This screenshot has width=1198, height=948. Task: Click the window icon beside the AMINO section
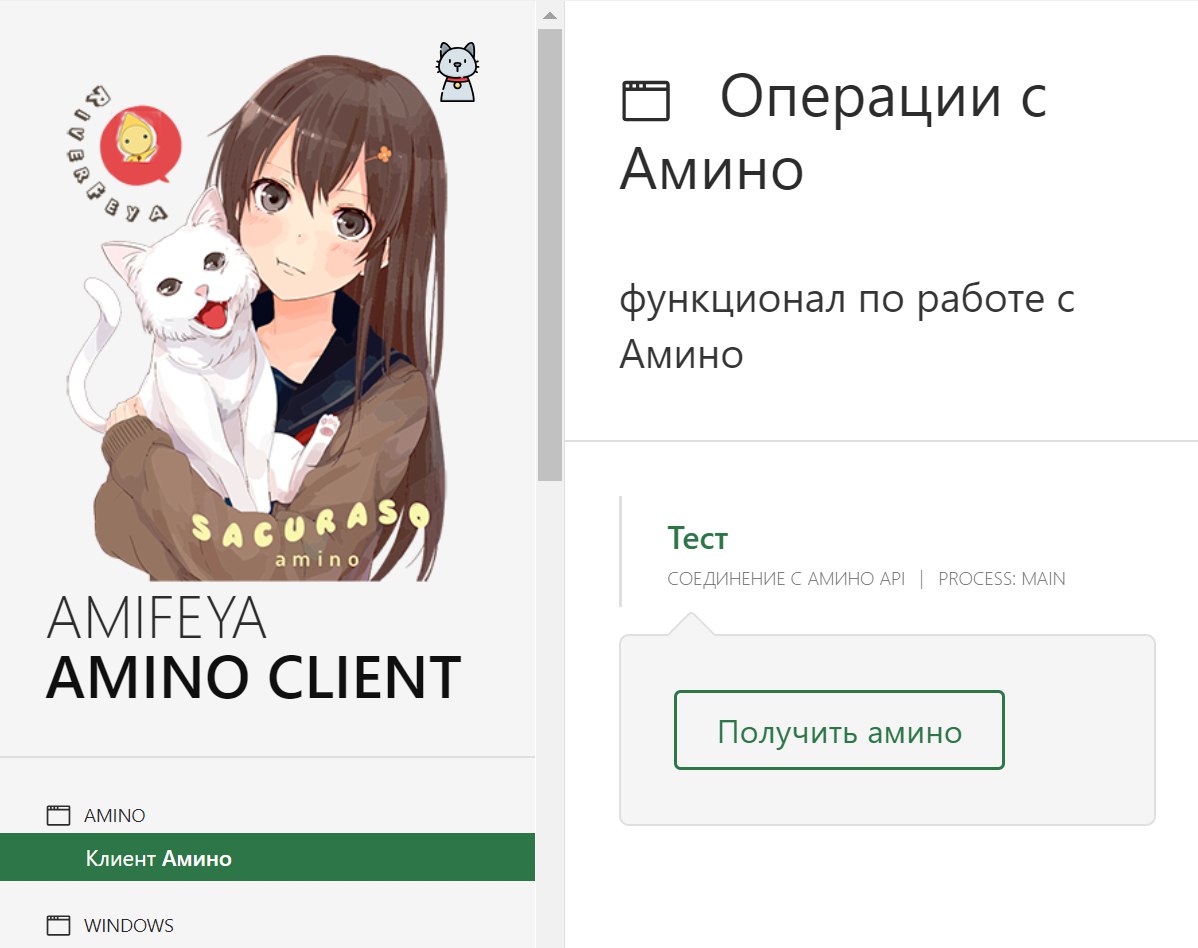(58, 815)
